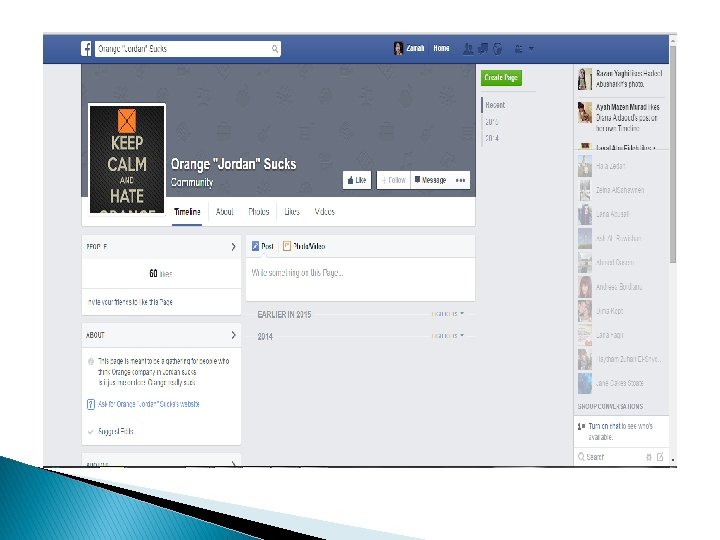Screen dimensions: 720x540
Task: Open Zainah profile name link
Action: [x=415, y=48]
